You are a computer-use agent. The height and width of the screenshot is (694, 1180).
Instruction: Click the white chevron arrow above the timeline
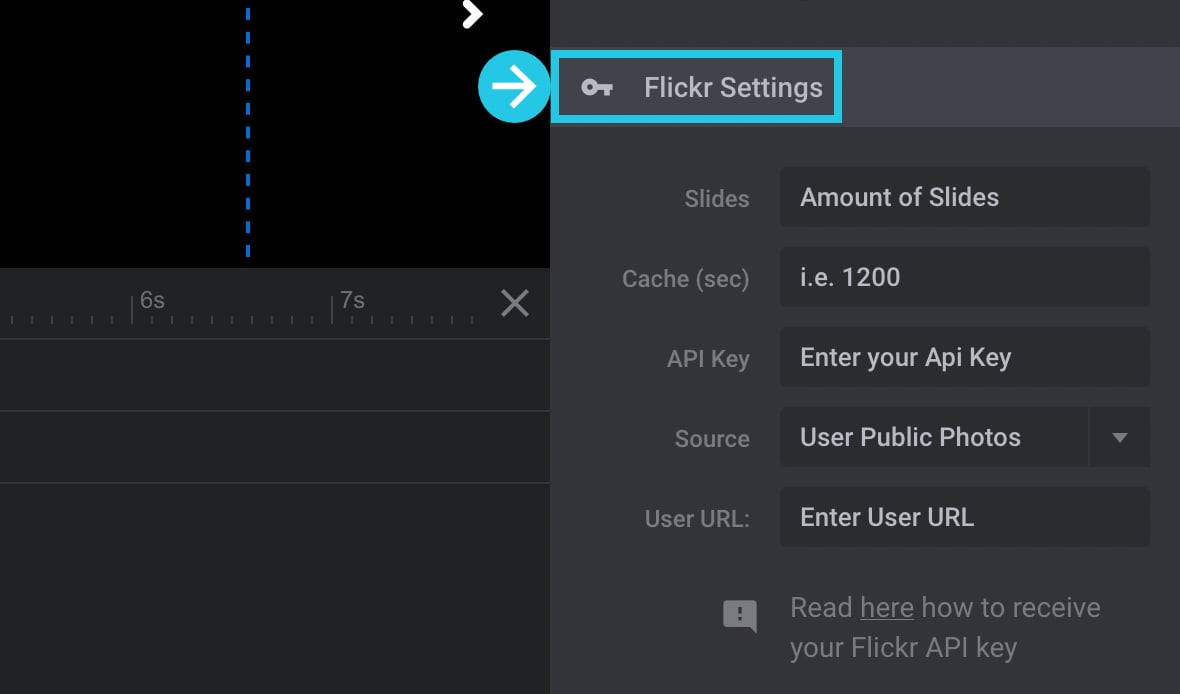tap(472, 14)
